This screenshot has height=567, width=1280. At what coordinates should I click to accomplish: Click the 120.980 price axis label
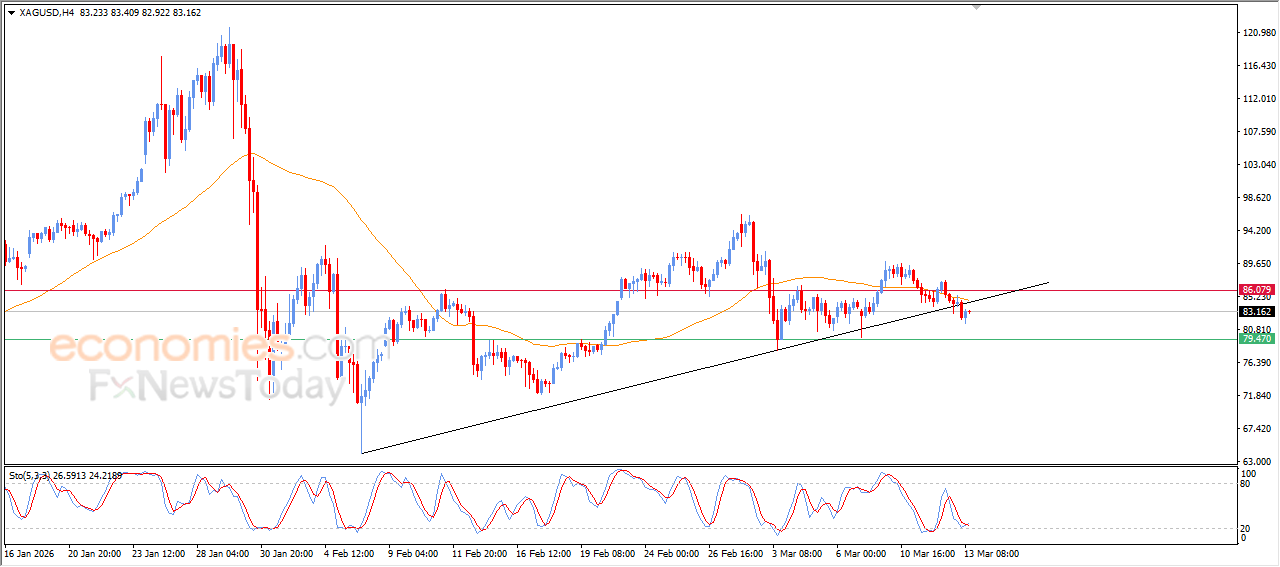pyautogui.click(x=1260, y=33)
